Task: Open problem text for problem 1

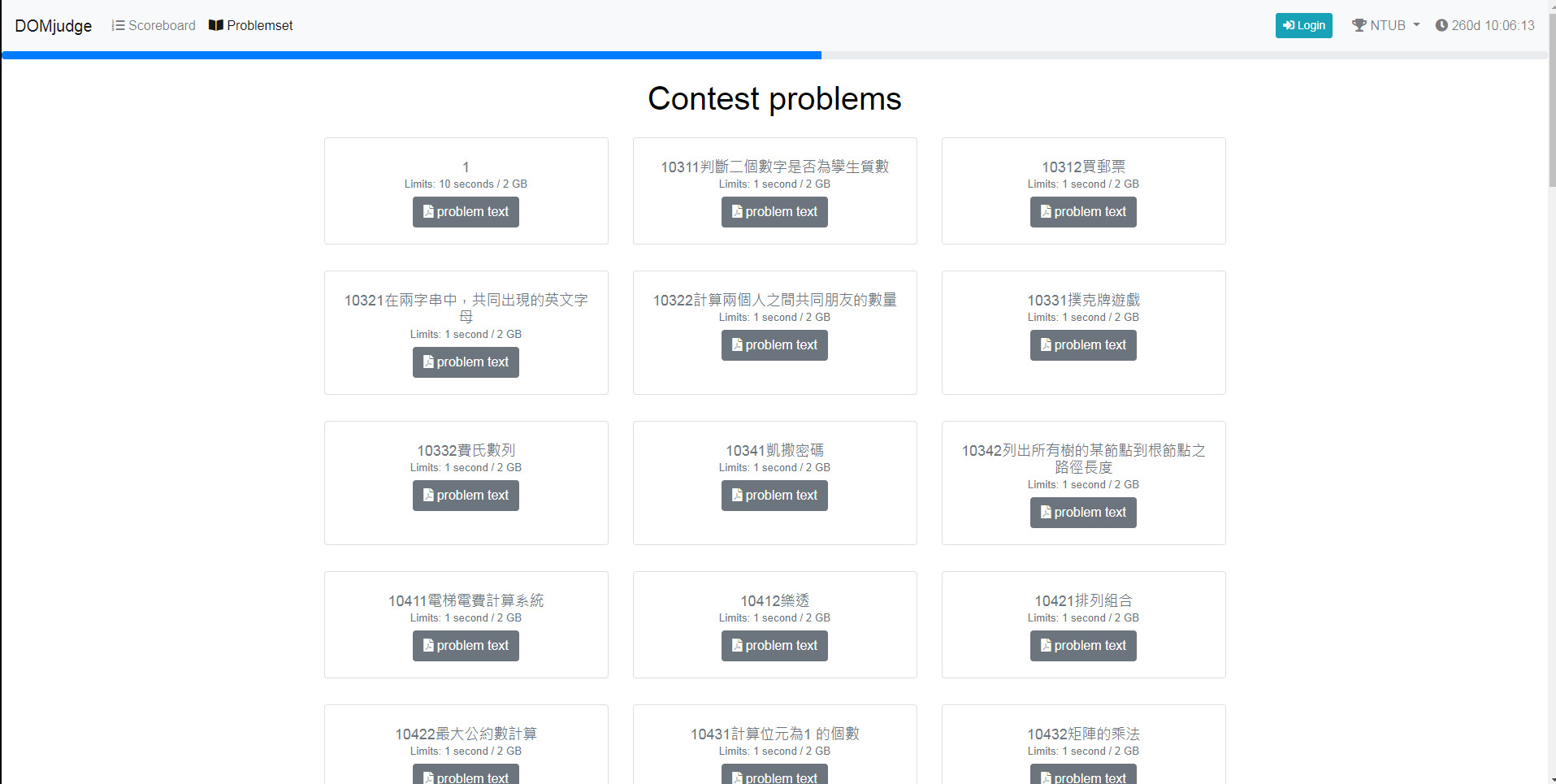Action: coord(466,212)
